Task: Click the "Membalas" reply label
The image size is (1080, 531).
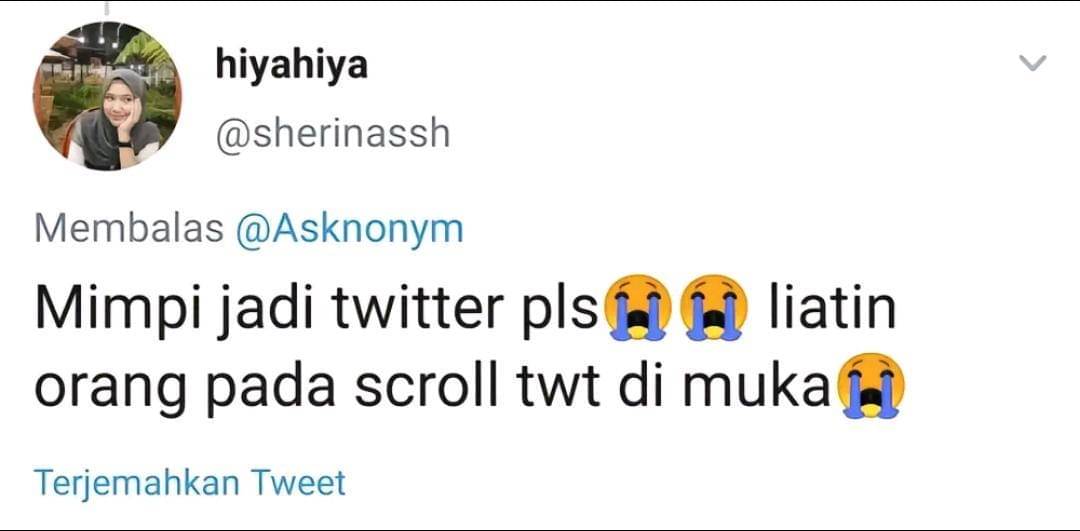Action: click(x=129, y=229)
